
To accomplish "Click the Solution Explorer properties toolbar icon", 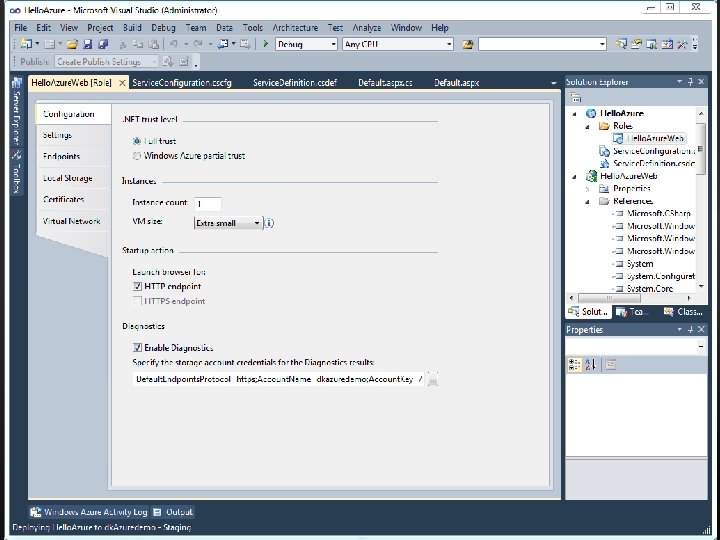I will (x=575, y=97).
